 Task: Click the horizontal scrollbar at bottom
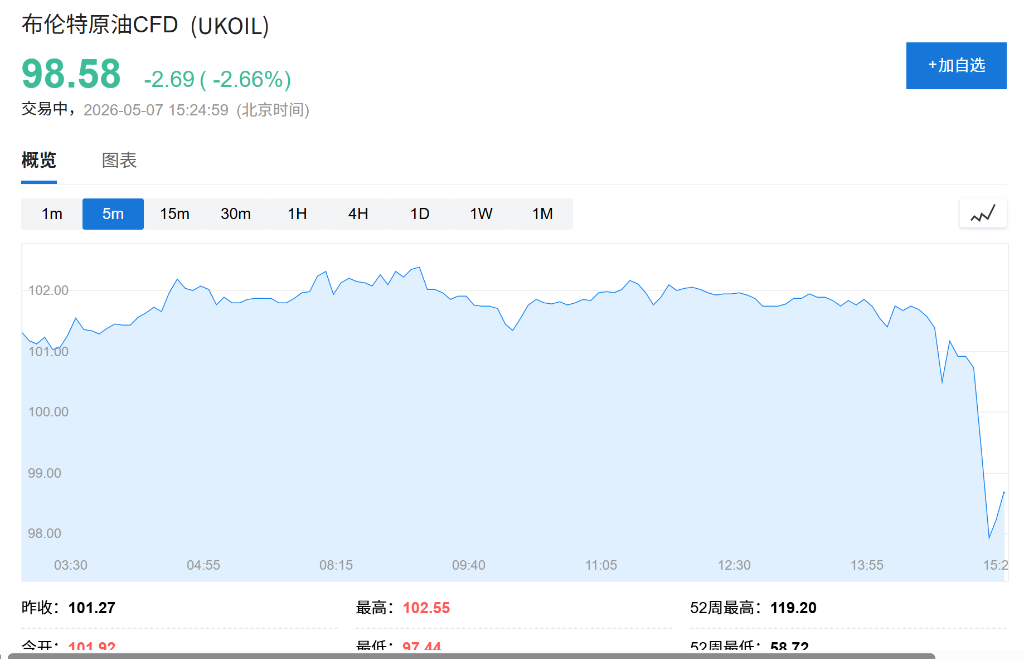tap(472, 656)
